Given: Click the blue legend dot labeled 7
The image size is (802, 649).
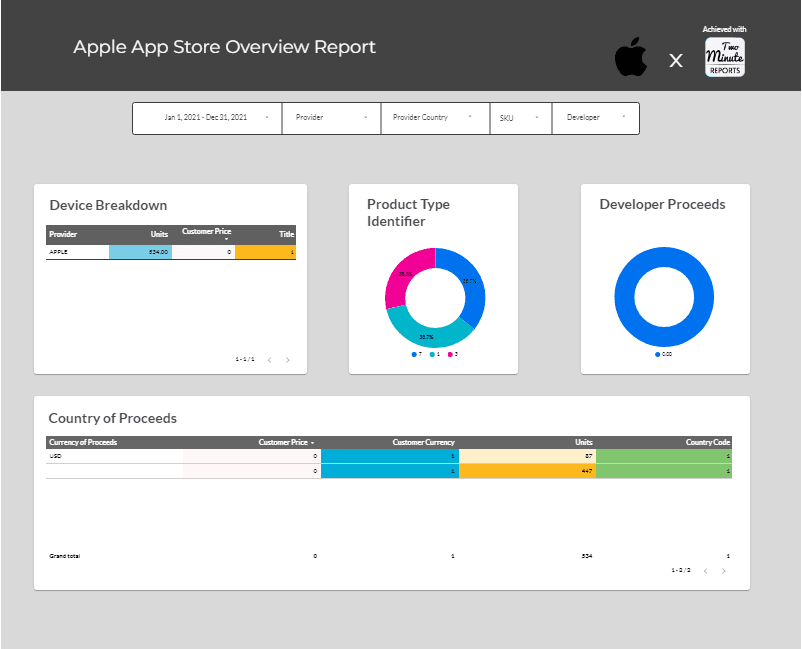Looking at the screenshot, I should click(x=416, y=354).
